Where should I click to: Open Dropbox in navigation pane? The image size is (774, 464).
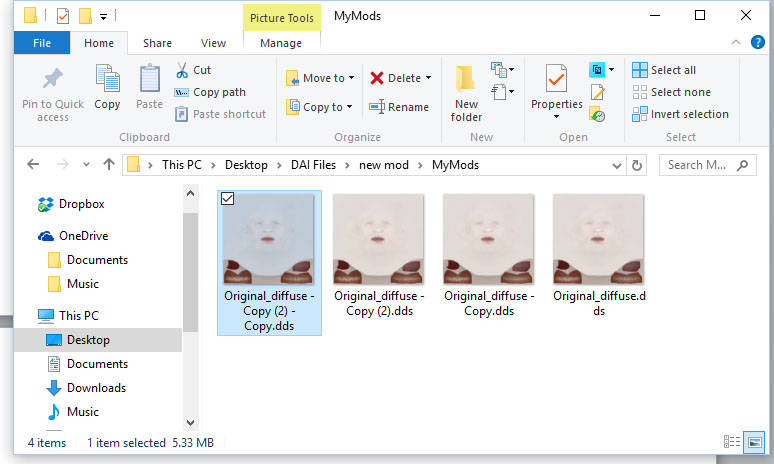(72, 204)
